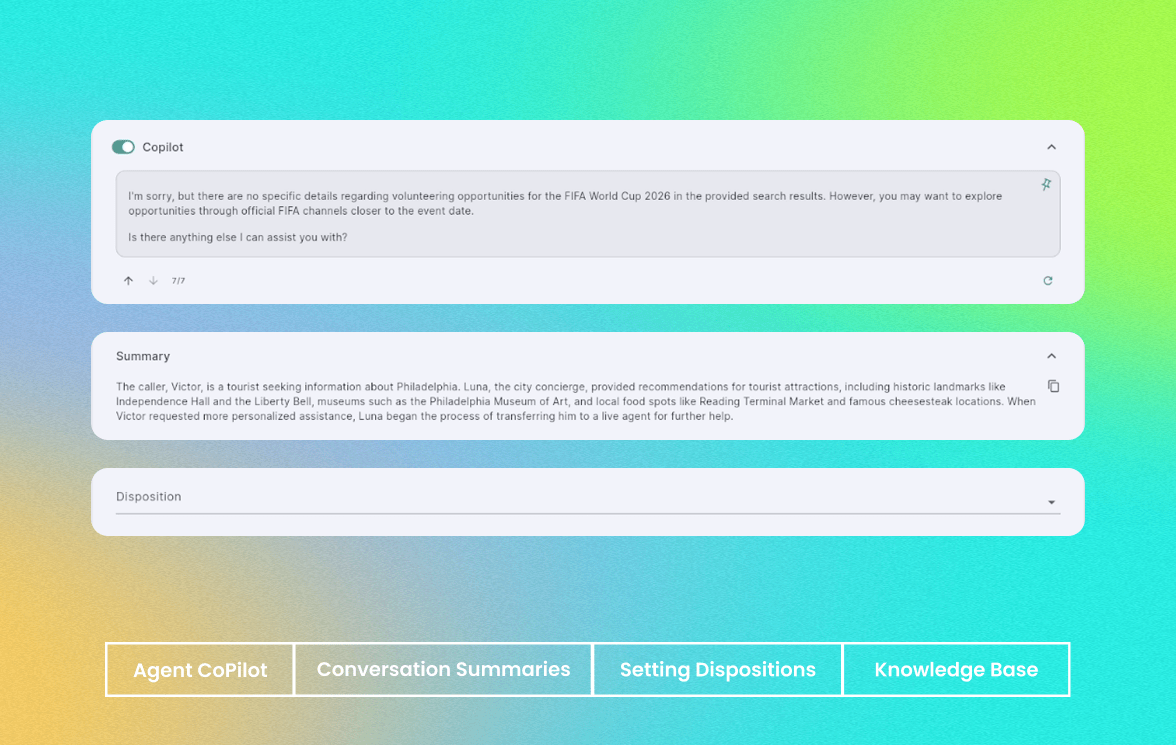Toggle the Copilot switch off
The width and height of the screenshot is (1176, 745).
tap(123, 147)
